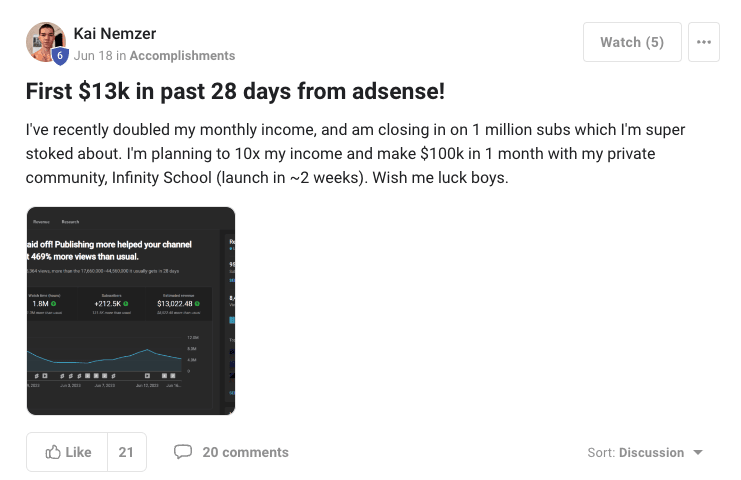741x480 pixels.
Task: Click the comment speech bubble icon
Action: point(183,452)
